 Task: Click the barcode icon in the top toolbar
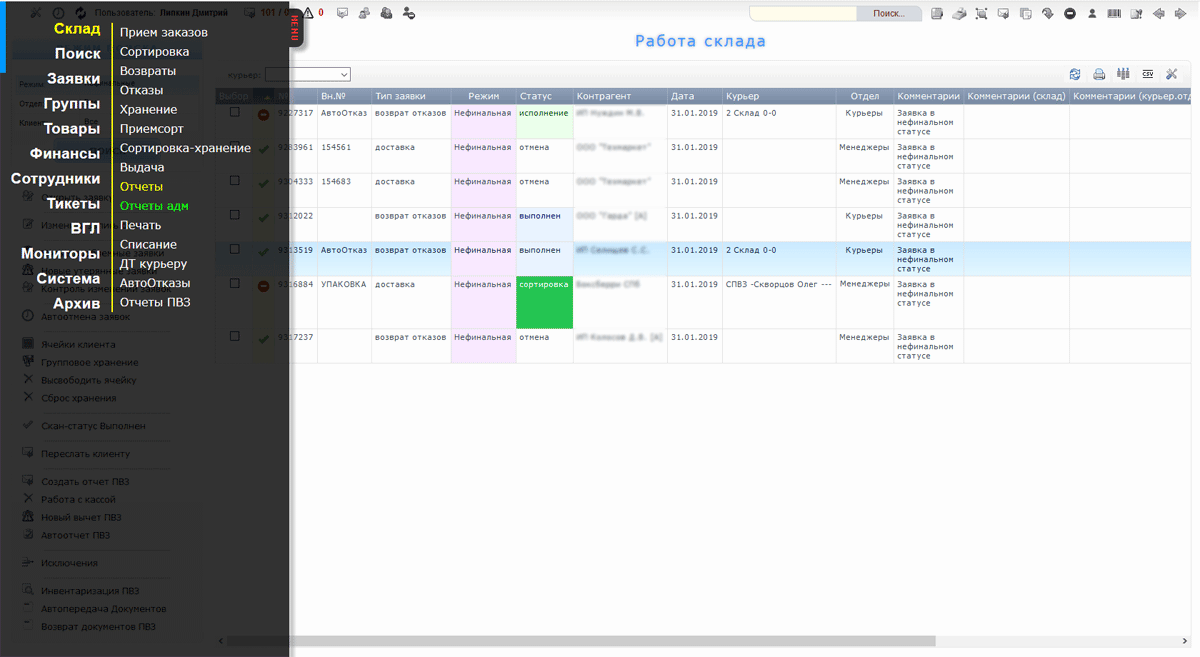click(x=1114, y=14)
